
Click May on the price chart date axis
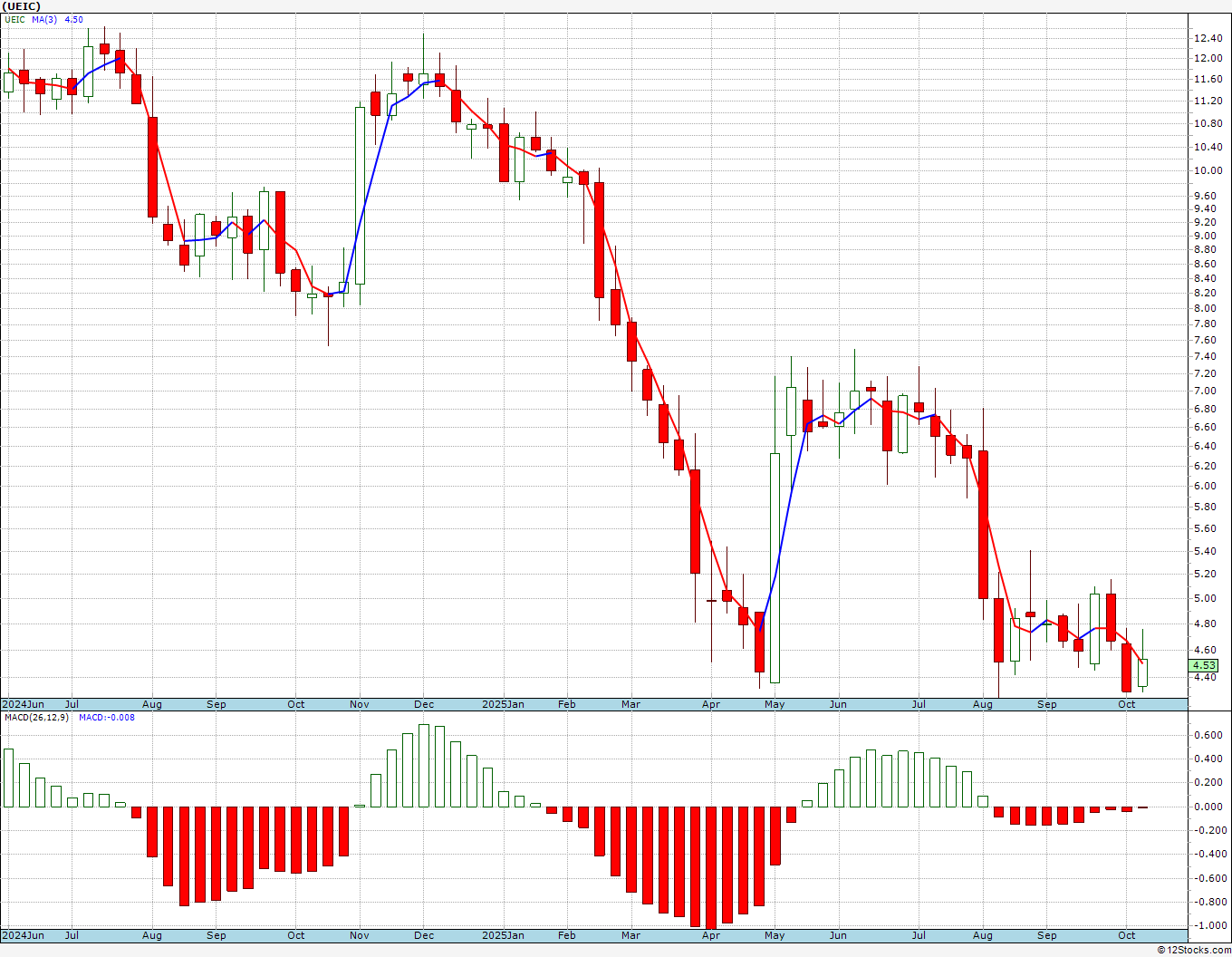pos(775,704)
